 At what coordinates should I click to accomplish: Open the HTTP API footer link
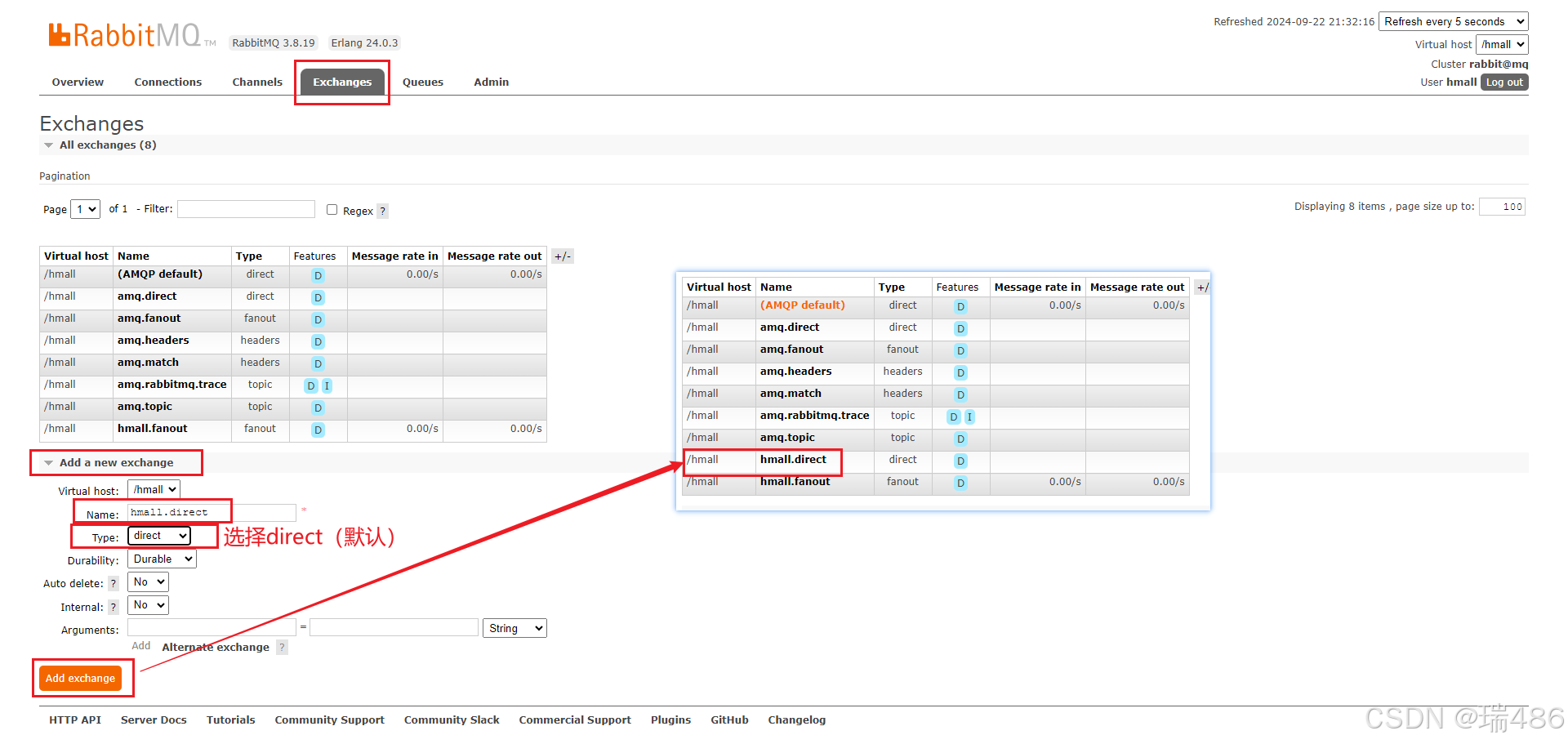coord(75,720)
